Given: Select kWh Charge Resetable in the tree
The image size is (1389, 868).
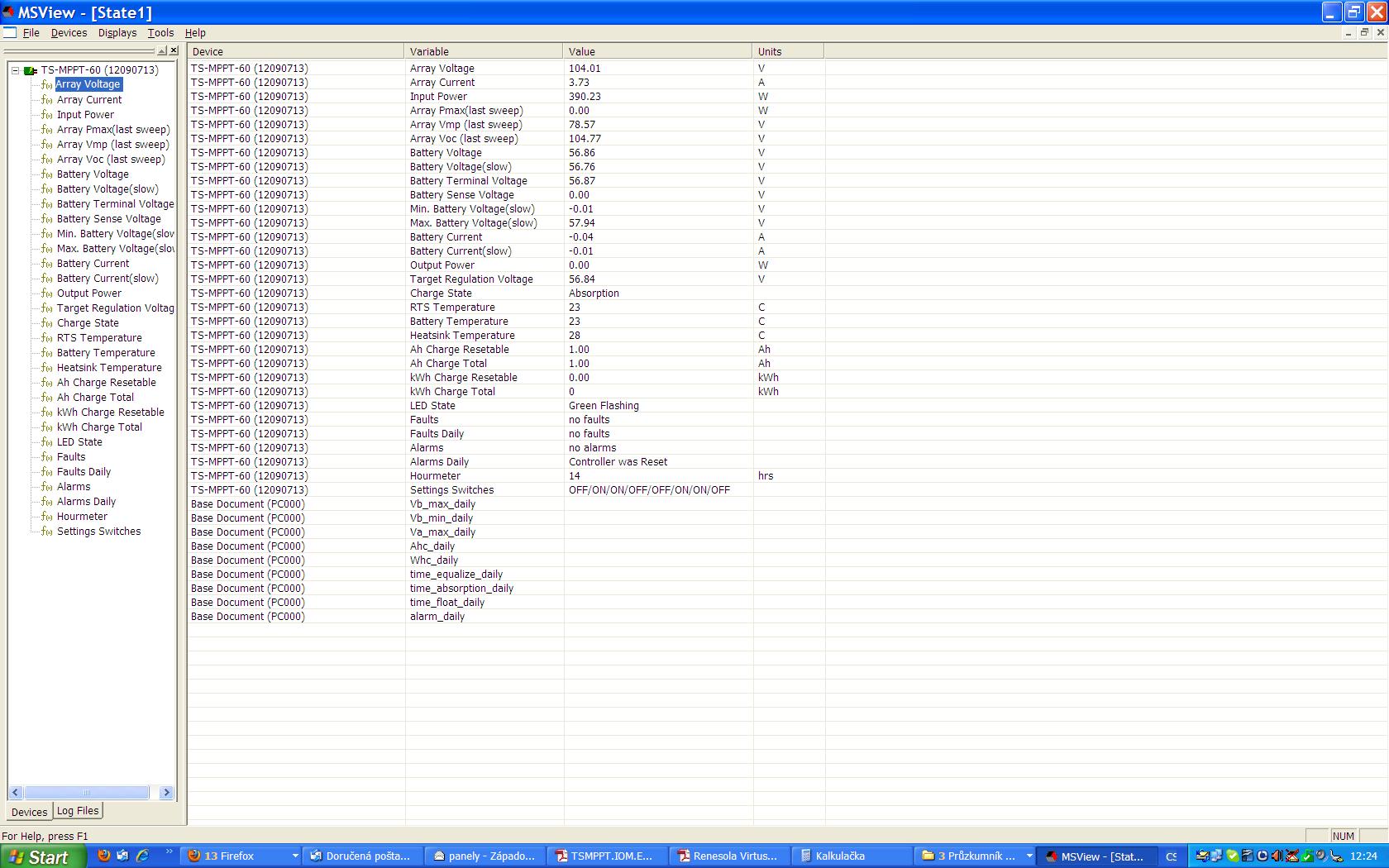Looking at the screenshot, I should tap(111, 413).
